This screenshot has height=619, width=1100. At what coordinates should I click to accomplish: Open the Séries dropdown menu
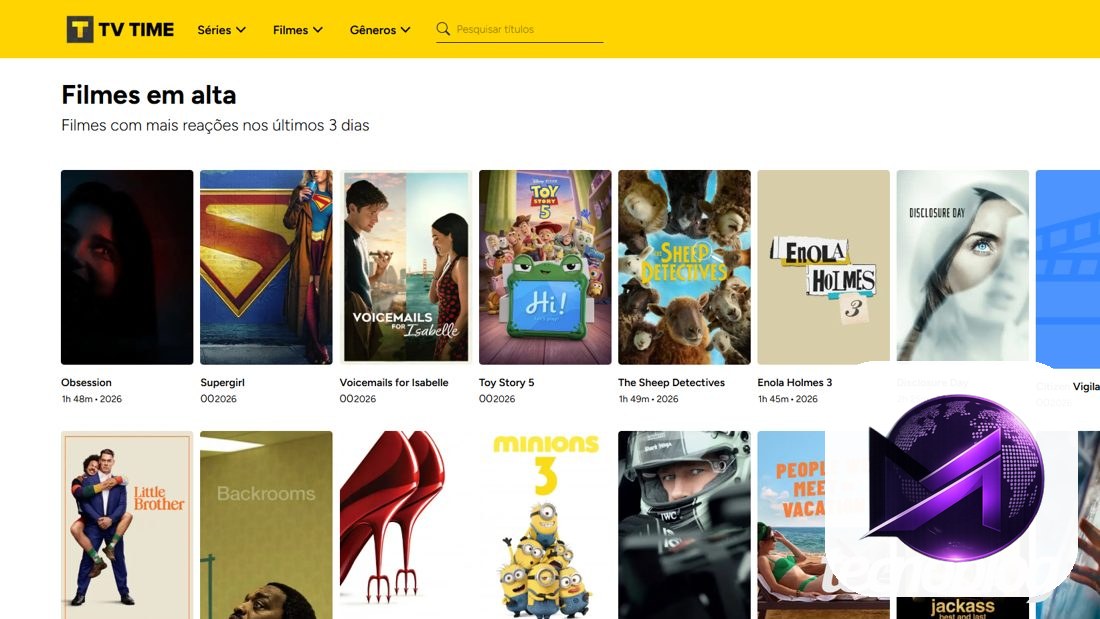click(221, 30)
